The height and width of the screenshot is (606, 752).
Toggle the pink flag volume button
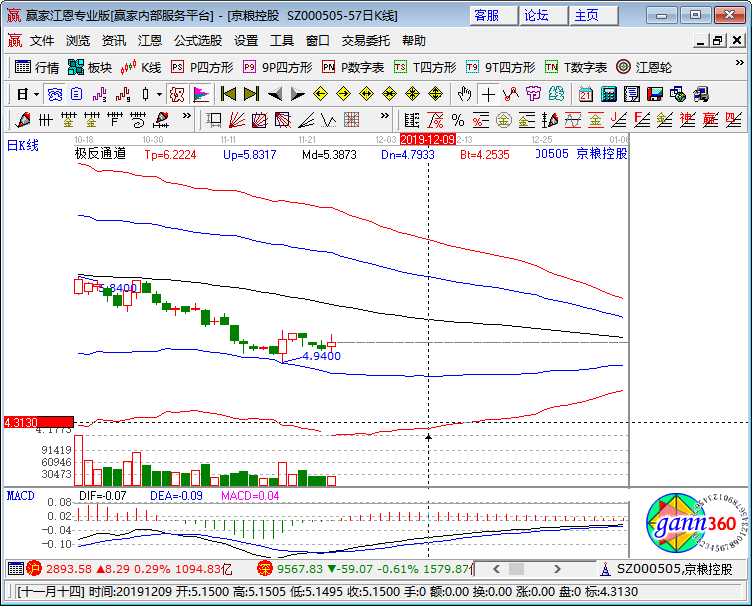click(201, 94)
